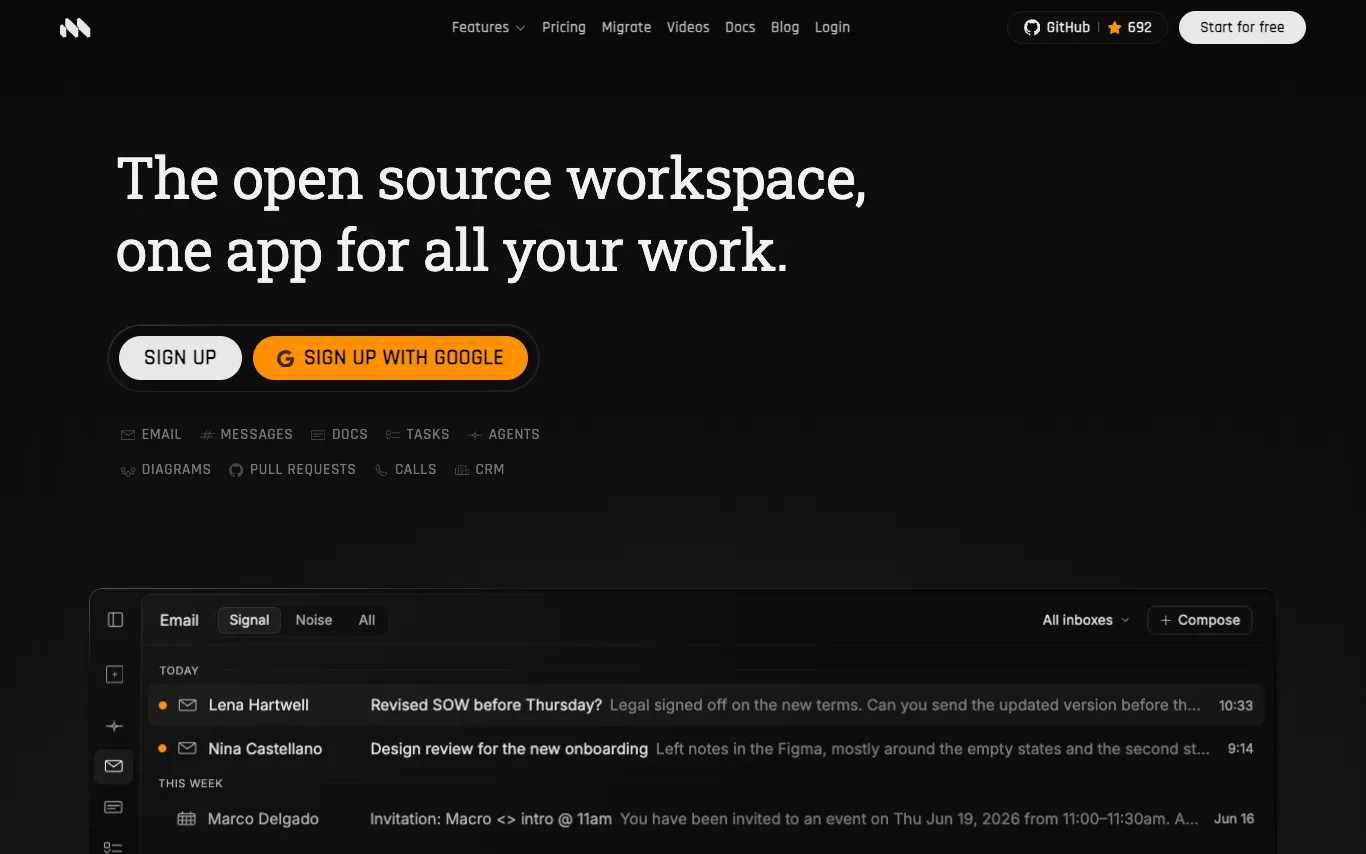
Task: Go to the Pricing page
Action: pyautogui.click(x=564, y=27)
